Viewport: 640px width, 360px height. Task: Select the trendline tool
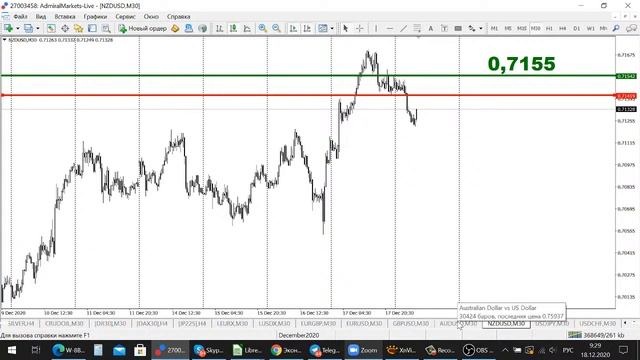pos(403,28)
